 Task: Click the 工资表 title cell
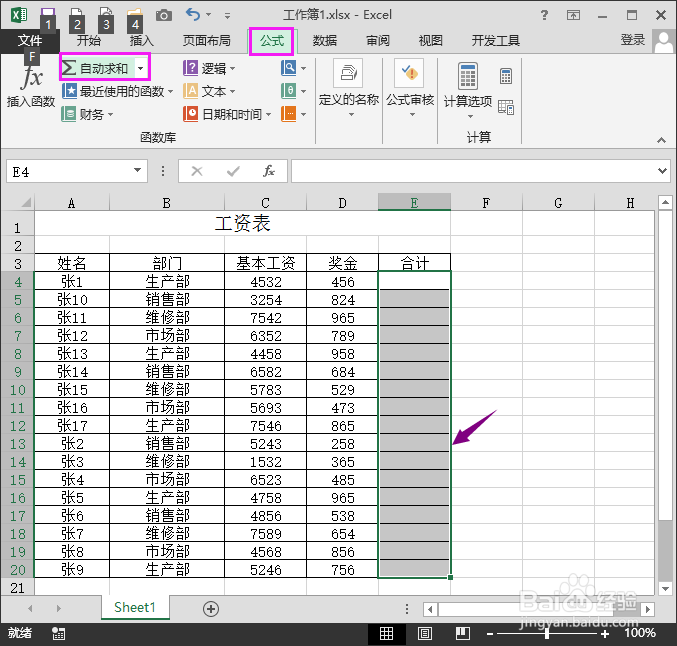[x=242, y=224]
